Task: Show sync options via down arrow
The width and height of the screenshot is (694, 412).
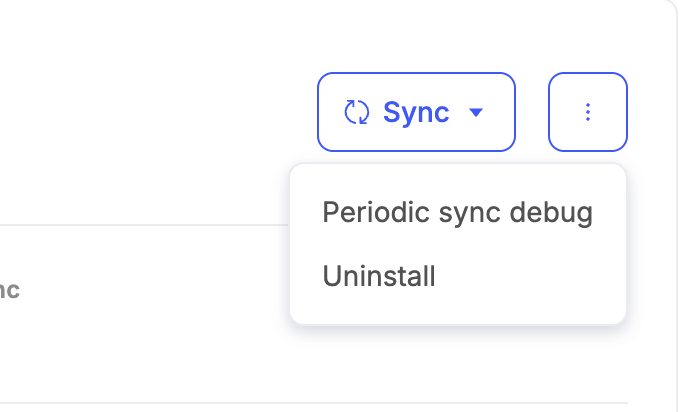Action: pyautogui.click(x=476, y=112)
